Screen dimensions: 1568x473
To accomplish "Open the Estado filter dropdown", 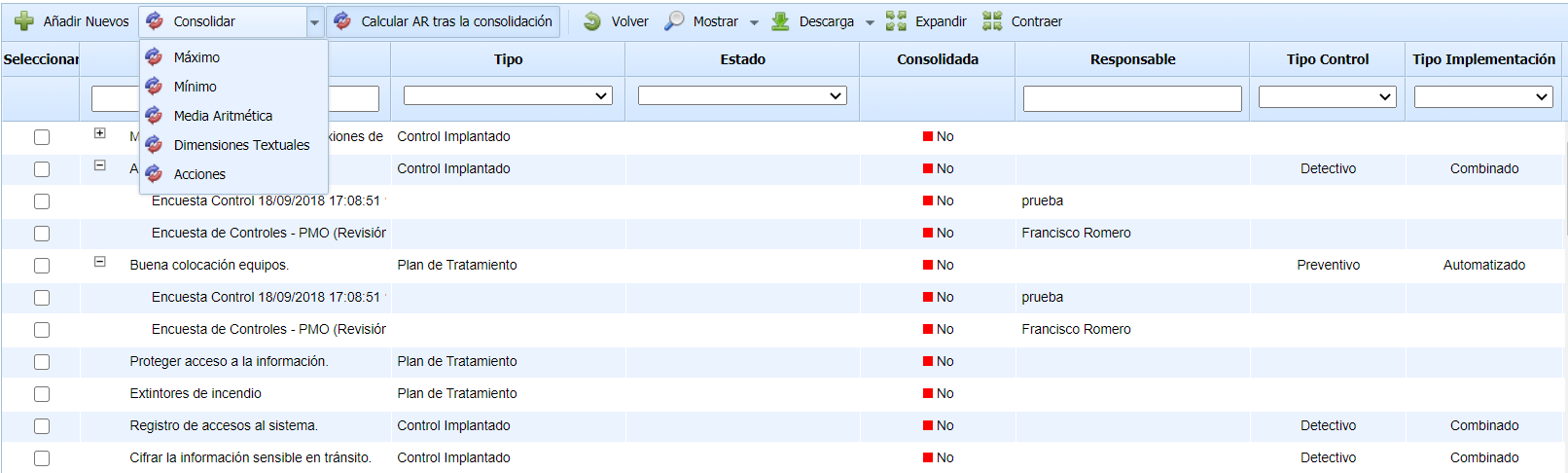I will click(x=742, y=95).
